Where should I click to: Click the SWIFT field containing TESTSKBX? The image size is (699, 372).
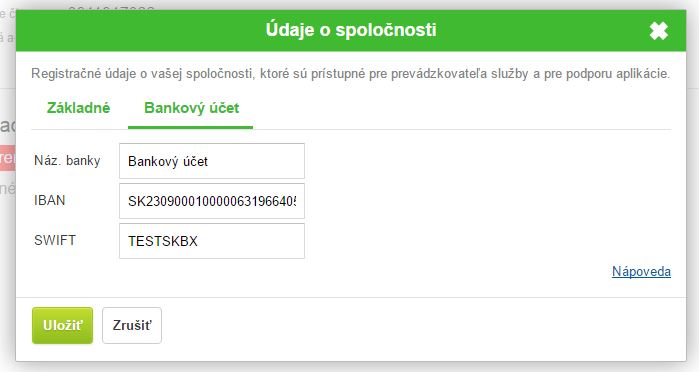pyautogui.click(x=212, y=241)
